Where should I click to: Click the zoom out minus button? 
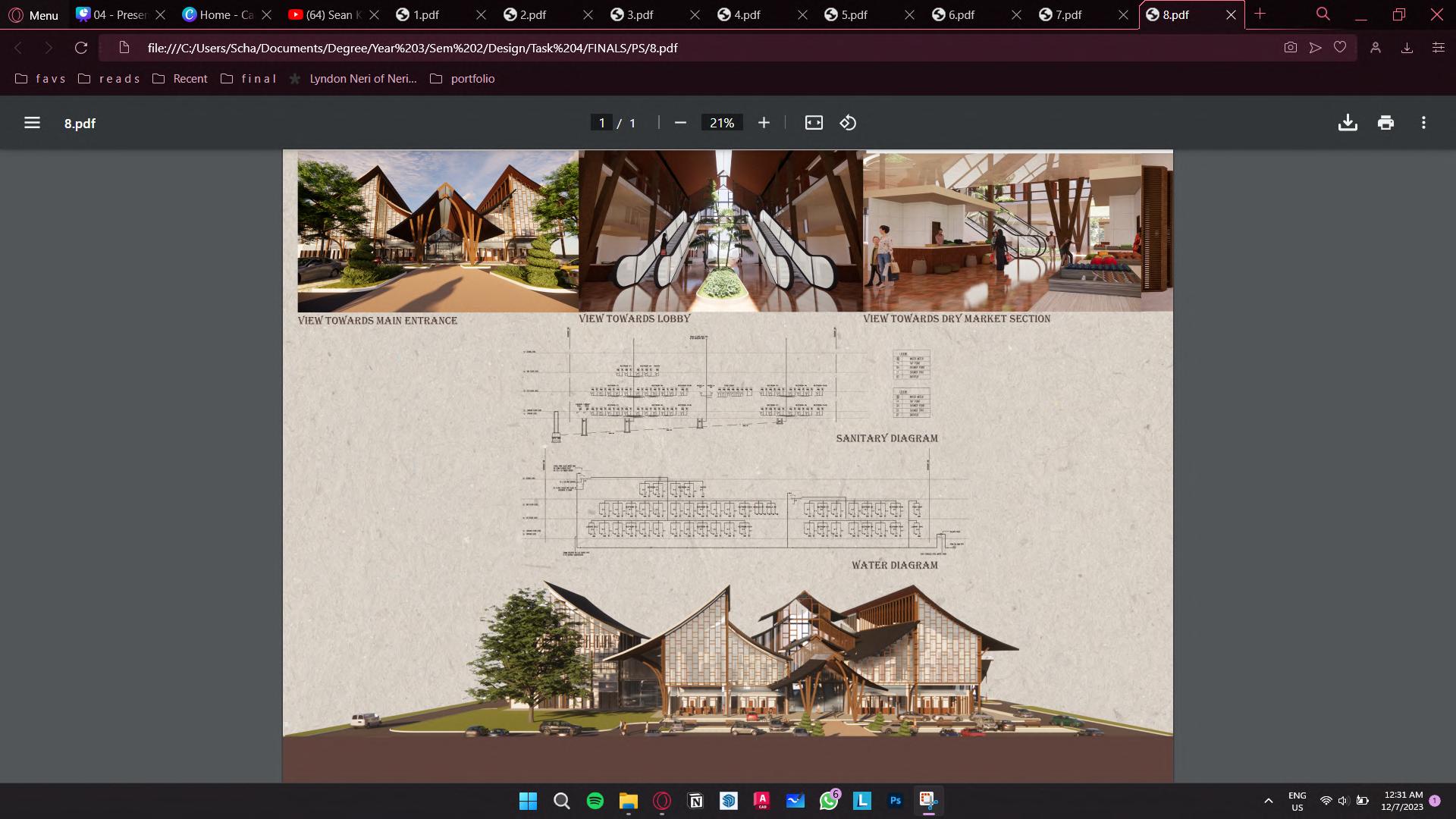pos(680,123)
